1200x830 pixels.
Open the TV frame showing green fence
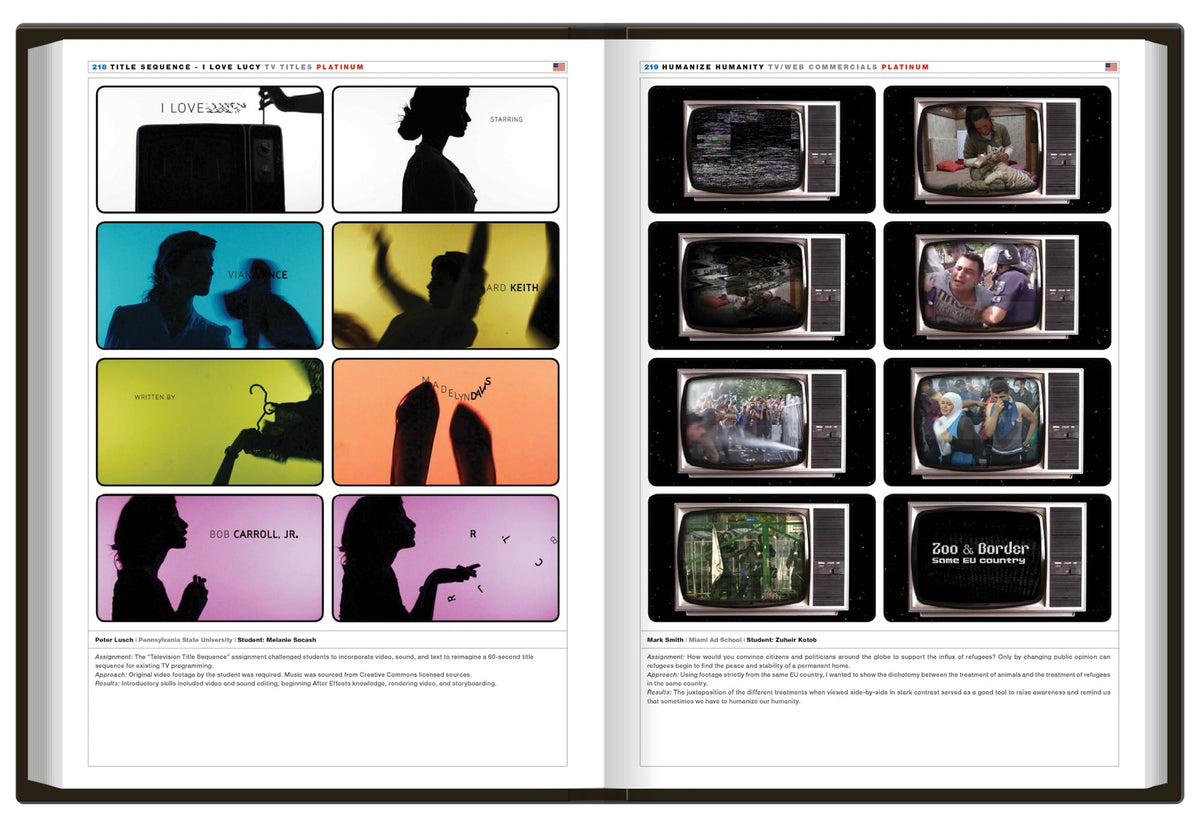click(x=762, y=558)
